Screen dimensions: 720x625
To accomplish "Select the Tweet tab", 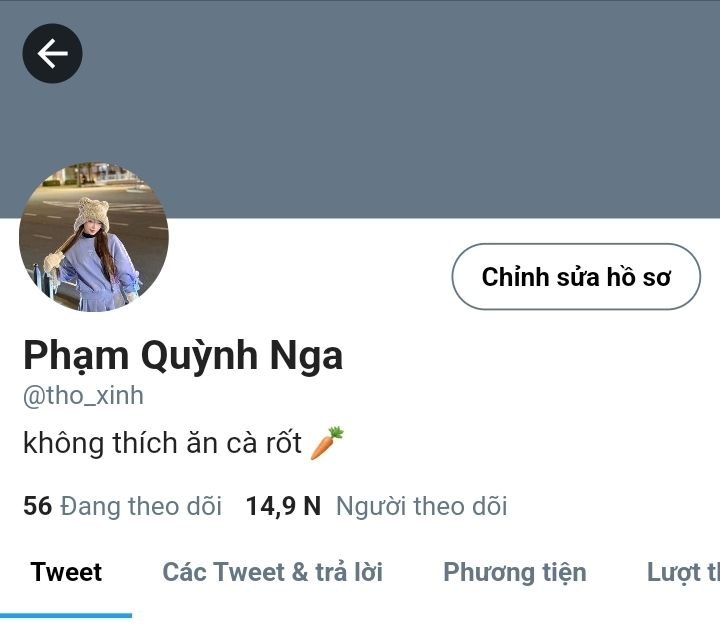I will click(66, 572).
